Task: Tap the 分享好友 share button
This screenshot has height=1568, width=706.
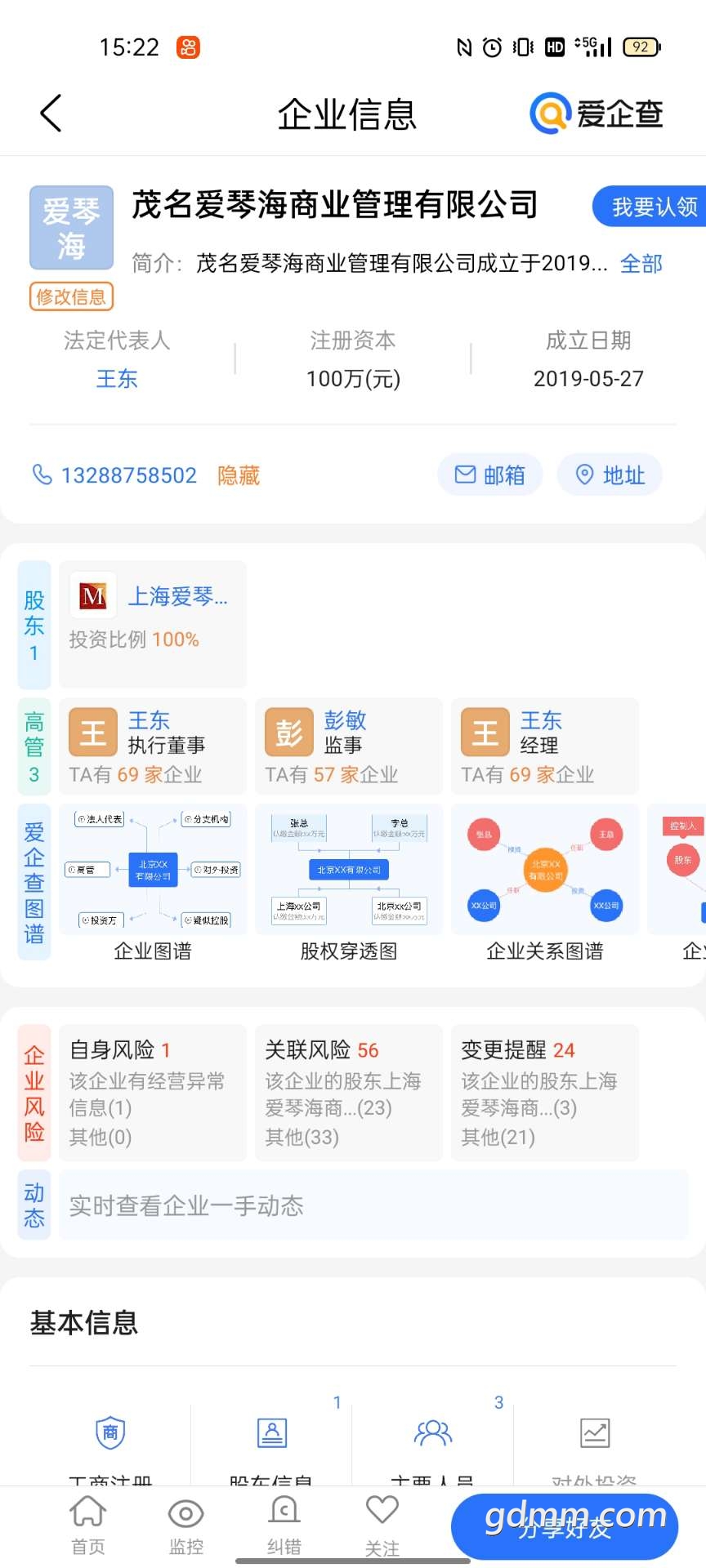Action: (x=565, y=1526)
